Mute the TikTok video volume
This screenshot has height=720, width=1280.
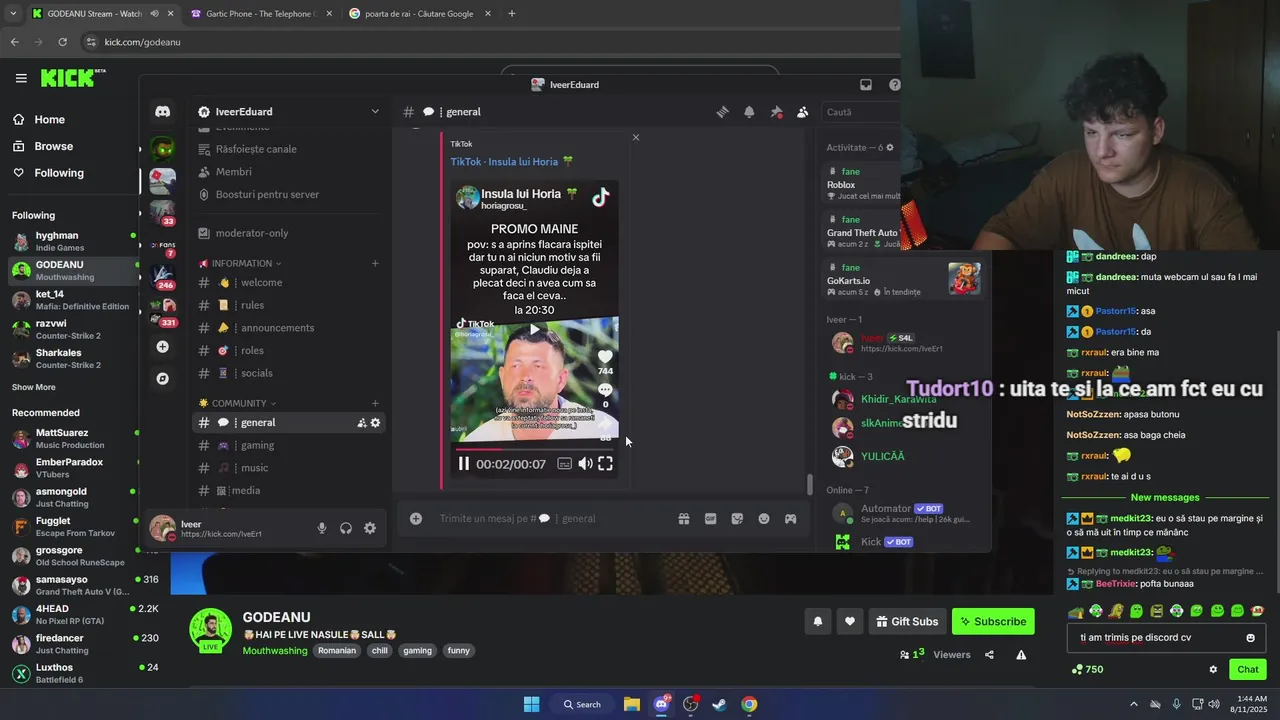pyautogui.click(x=585, y=463)
